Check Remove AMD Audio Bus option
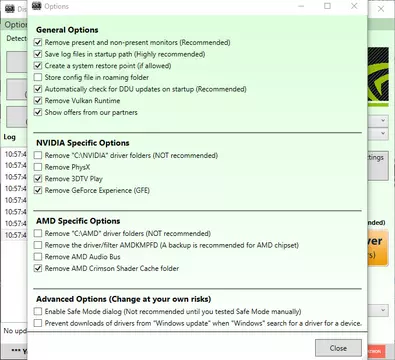The height and width of the screenshot is (360, 395). (x=38, y=257)
